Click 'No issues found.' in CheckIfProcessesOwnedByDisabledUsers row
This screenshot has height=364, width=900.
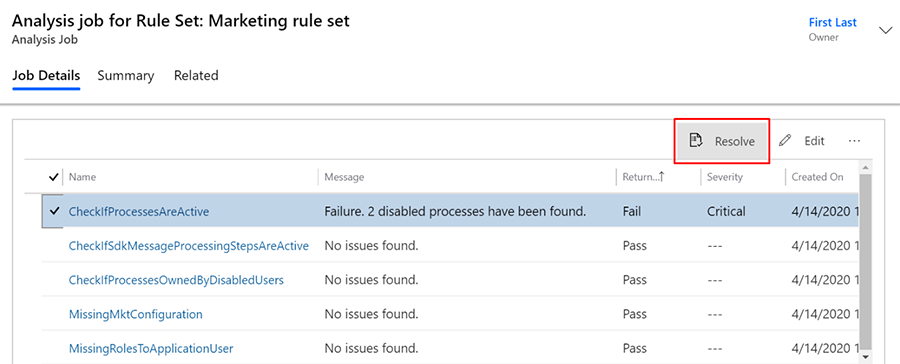pyautogui.click(x=371, y=280)
